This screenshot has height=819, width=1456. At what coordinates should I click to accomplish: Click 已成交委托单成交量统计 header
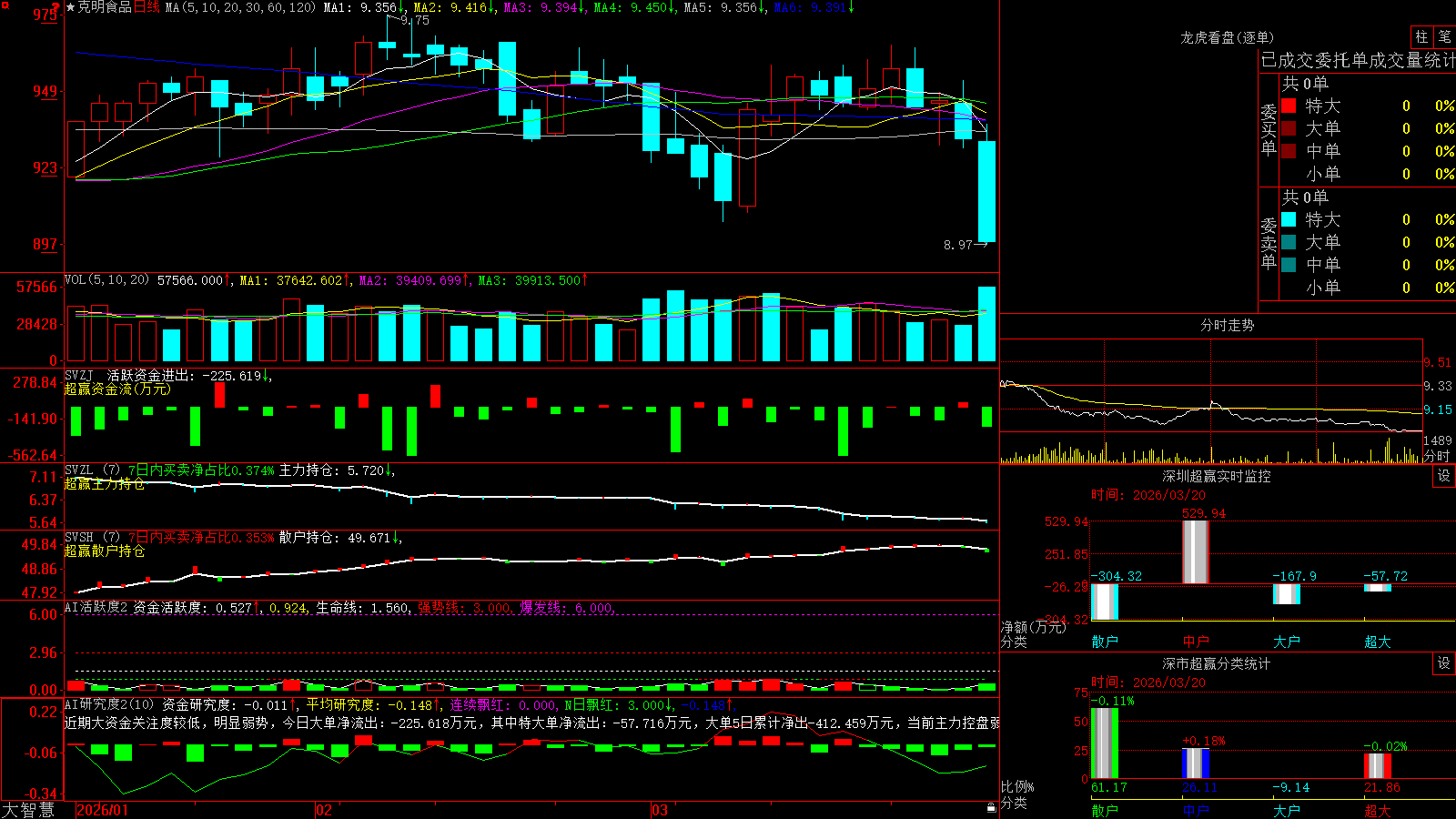pos(1358,60)
